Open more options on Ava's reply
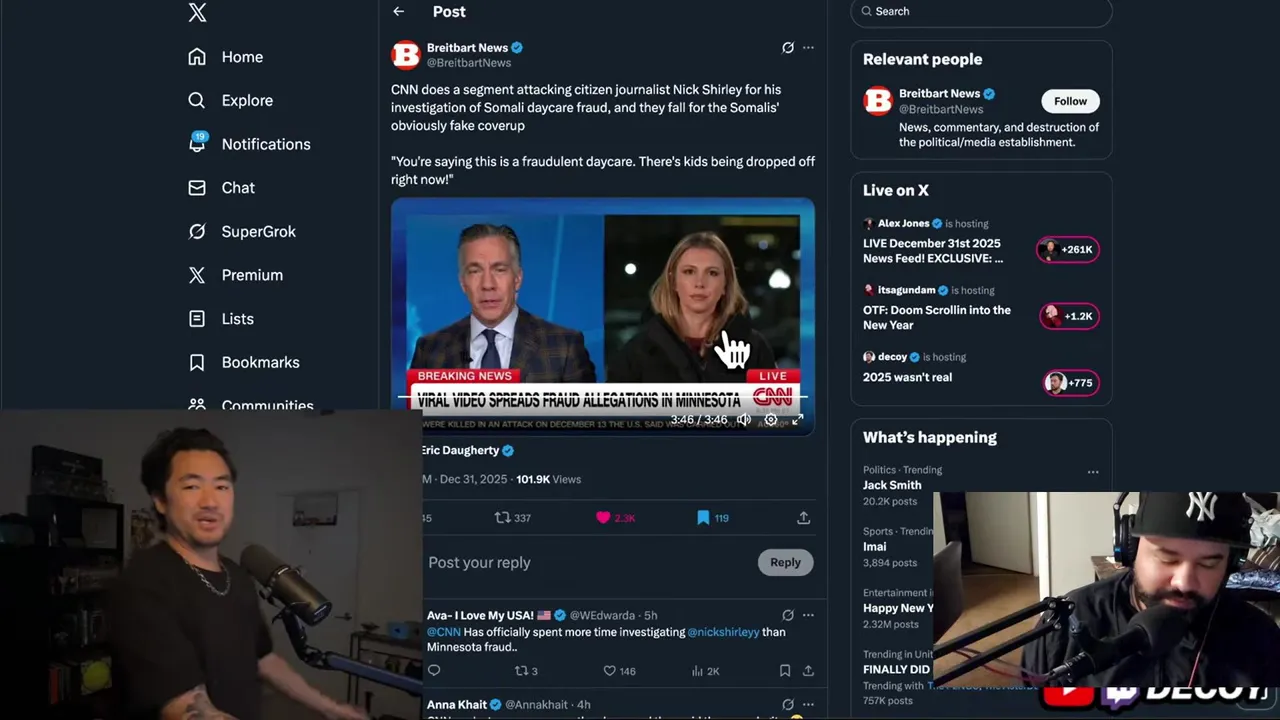Image resolution: width=1280 pixels, height=720 pixels. 808,615
